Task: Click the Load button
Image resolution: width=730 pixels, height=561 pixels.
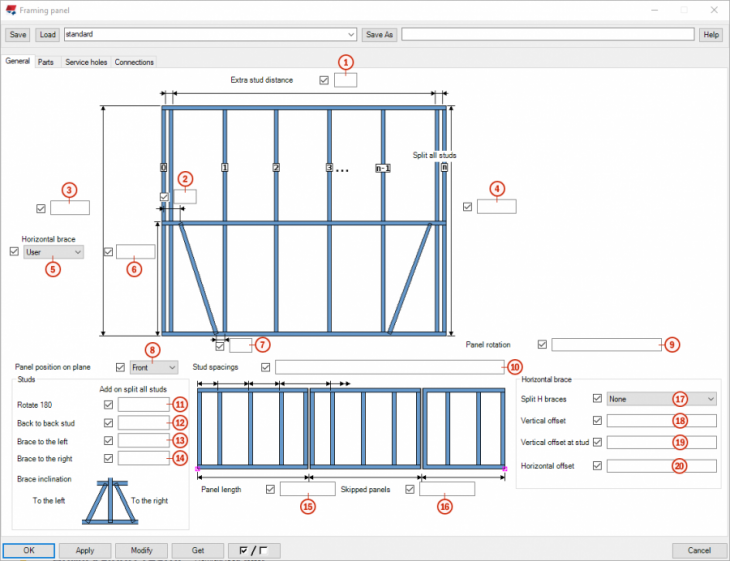Action: click(47, 34)
